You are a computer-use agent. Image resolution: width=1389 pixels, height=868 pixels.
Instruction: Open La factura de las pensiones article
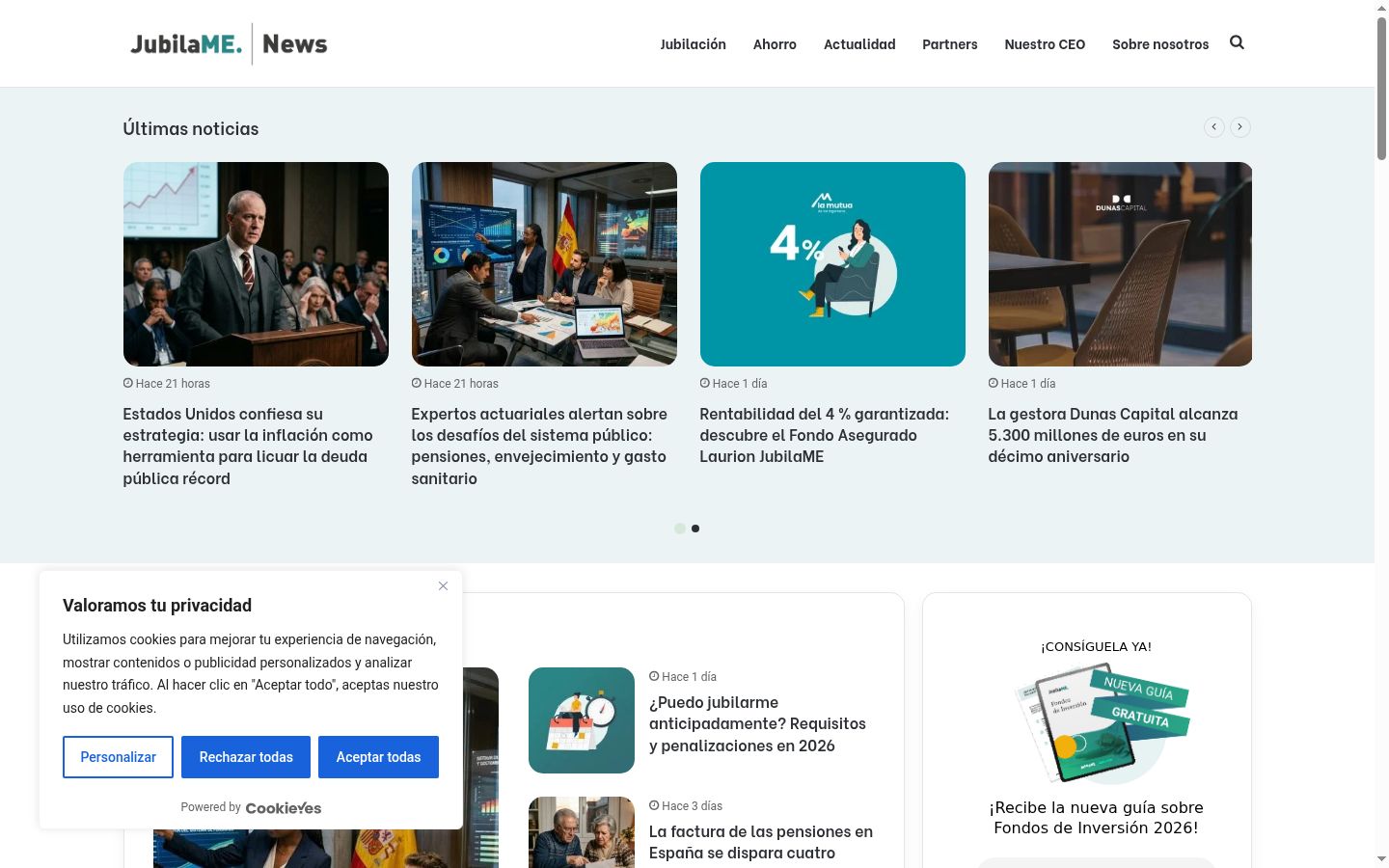click(761, 842)
